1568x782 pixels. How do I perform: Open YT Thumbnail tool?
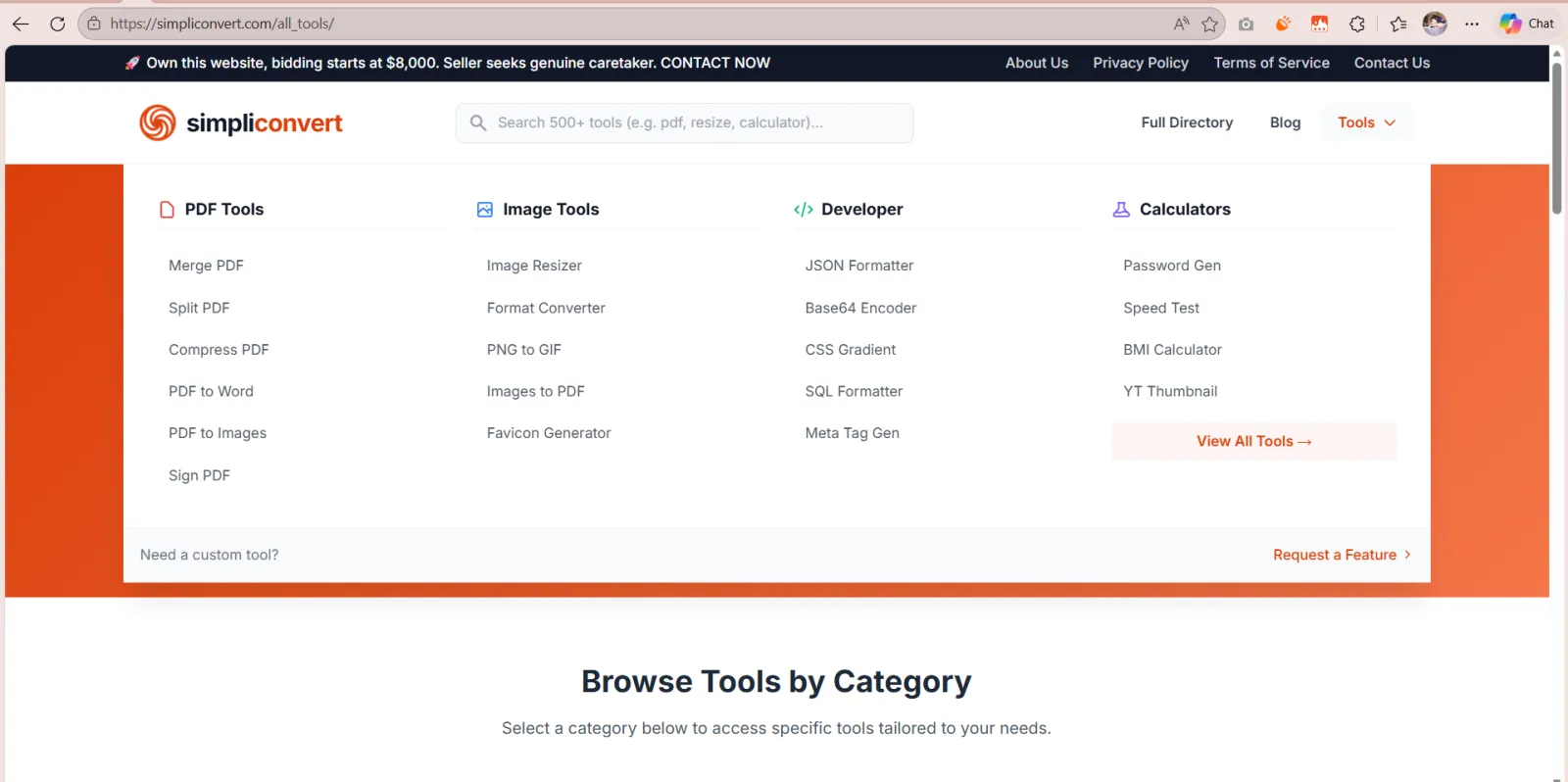1170,391
